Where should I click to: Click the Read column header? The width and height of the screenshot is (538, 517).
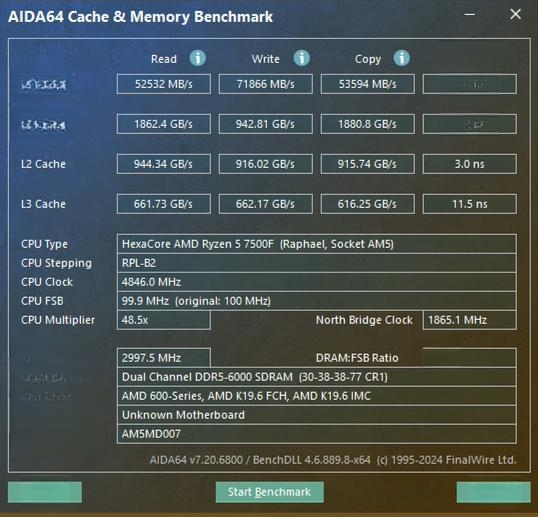tap(164, 59)
